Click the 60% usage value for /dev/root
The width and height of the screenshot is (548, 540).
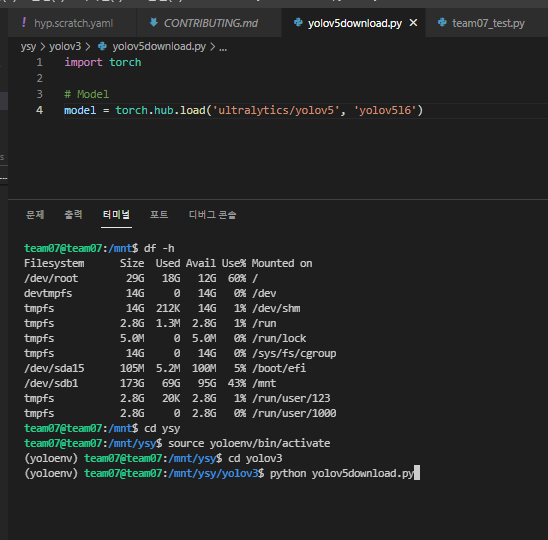(237, 278)
